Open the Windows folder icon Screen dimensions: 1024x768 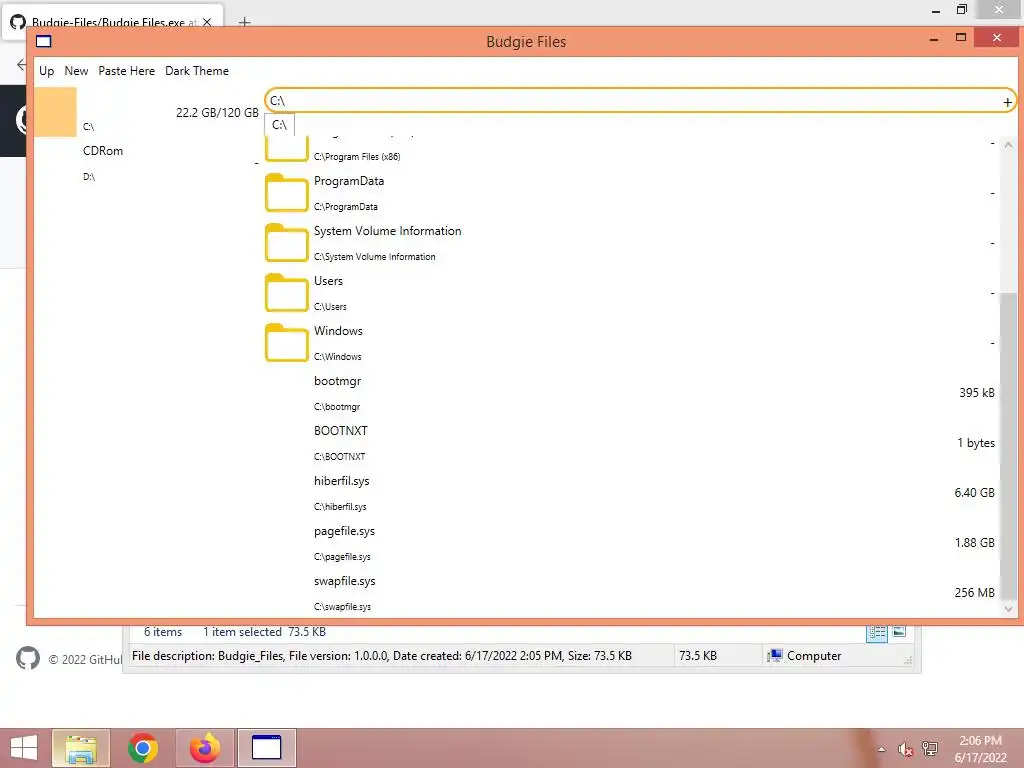(x=287, y=342)
